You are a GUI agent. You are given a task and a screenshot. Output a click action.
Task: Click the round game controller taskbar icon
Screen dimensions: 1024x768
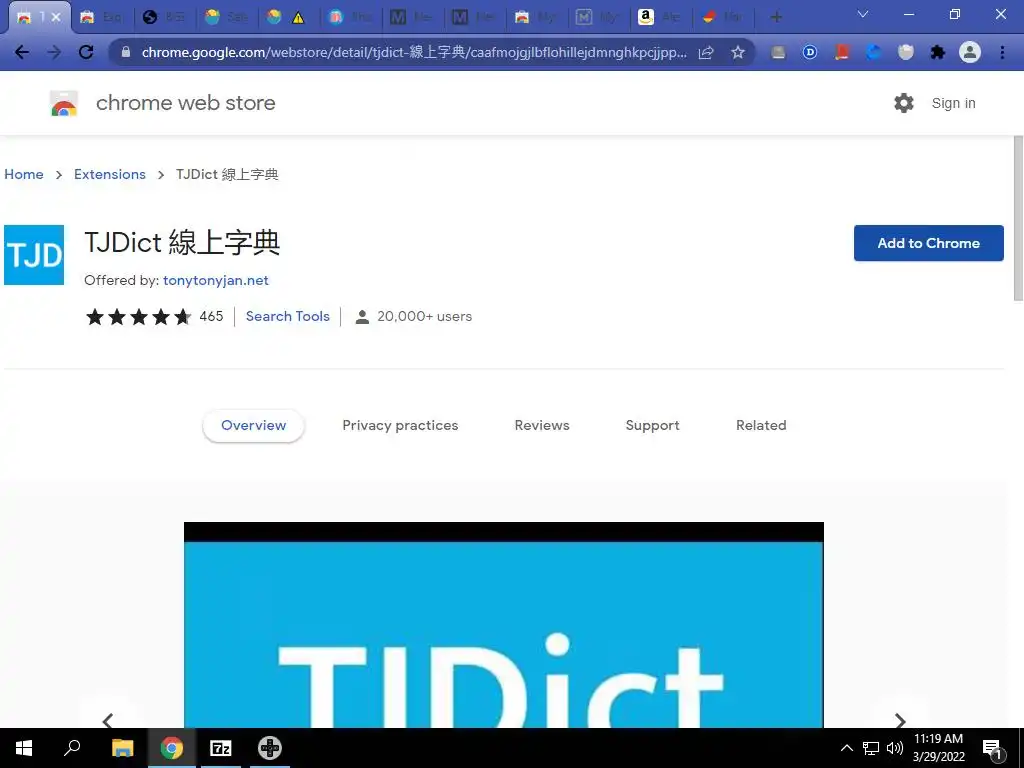[270, 748]
